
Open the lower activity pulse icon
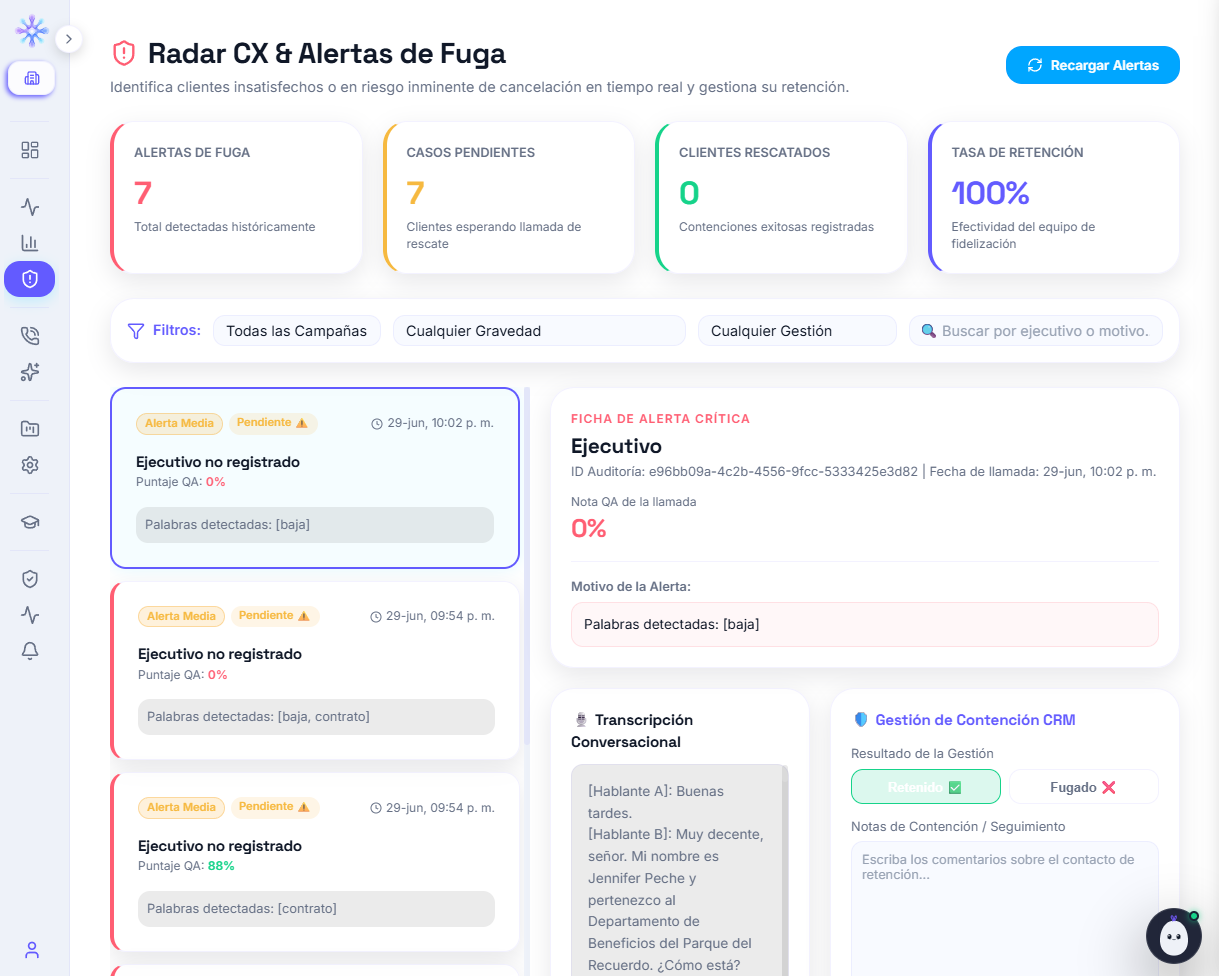(x=30, y=615)
